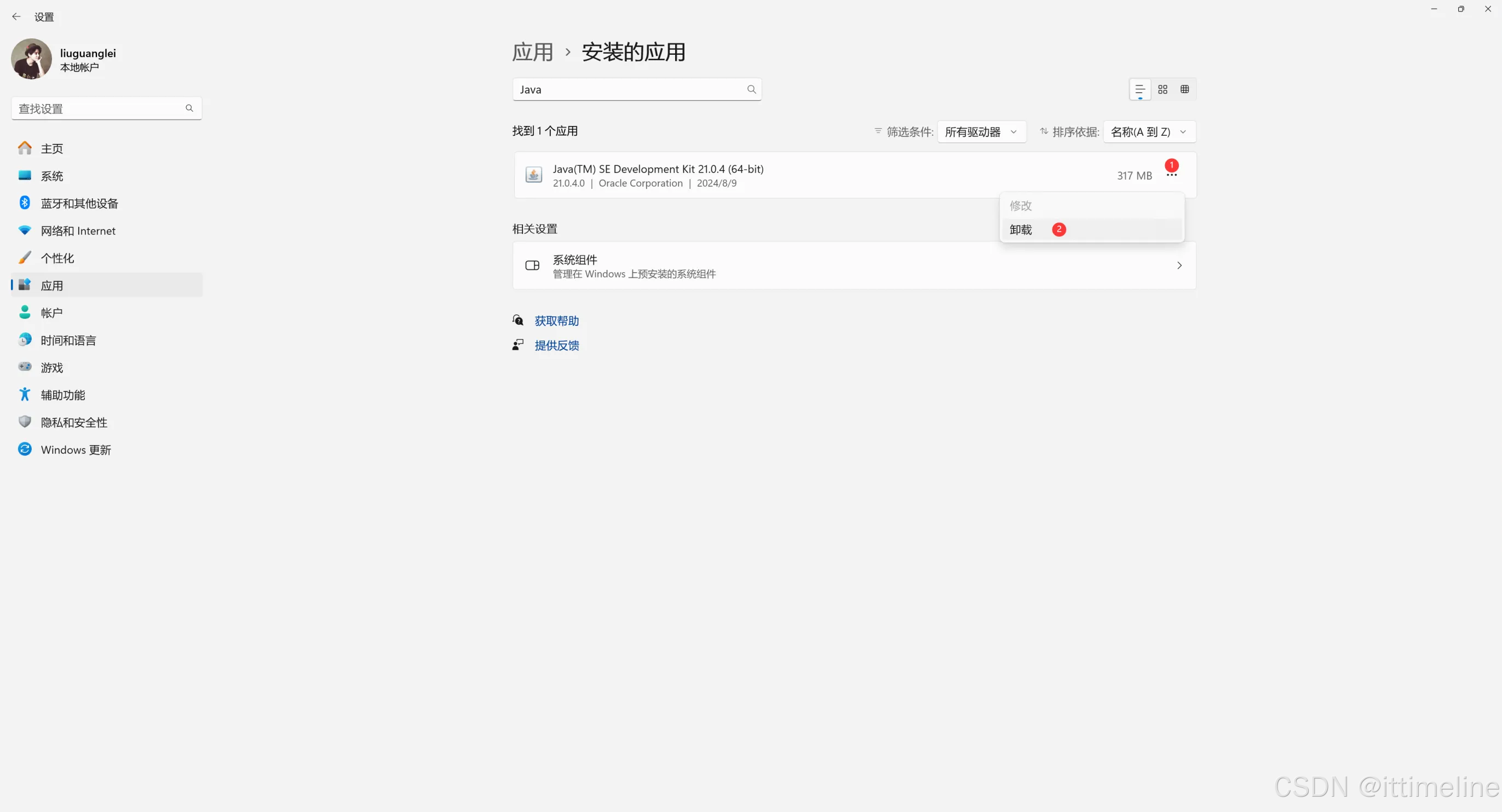Viewport: 1502px width, 812px height.
Task: Open the 获取帮助 link
Action: tap(556, 321)
